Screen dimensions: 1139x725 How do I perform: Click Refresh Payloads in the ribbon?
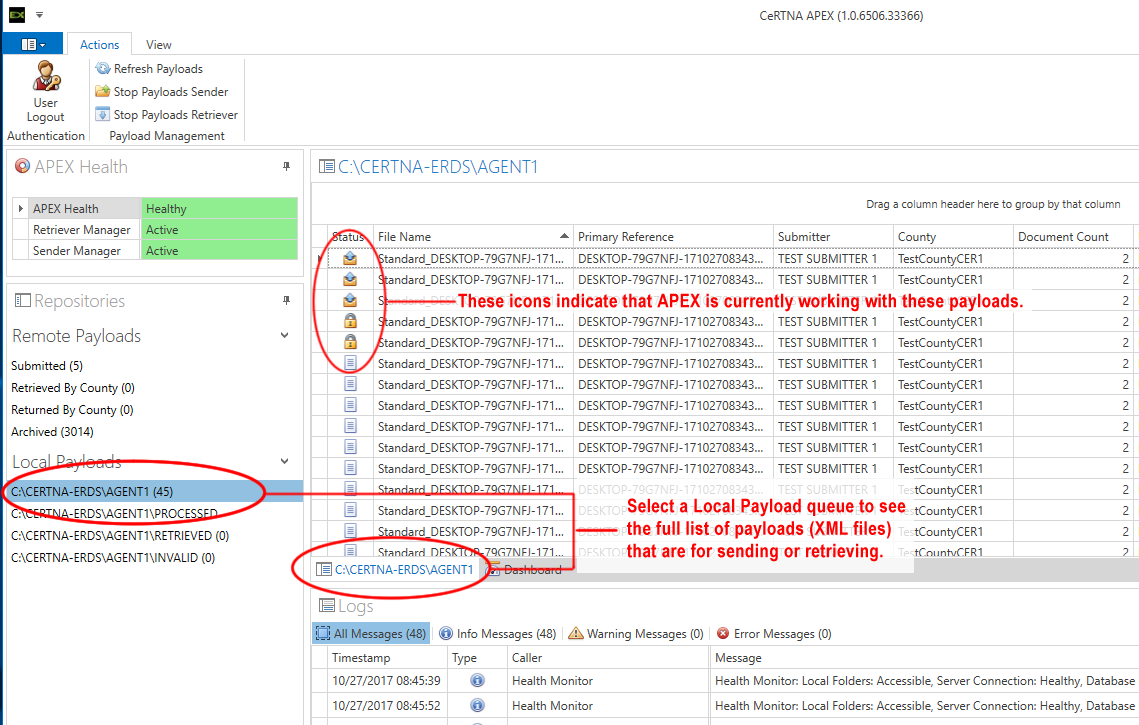click(149, 69)
